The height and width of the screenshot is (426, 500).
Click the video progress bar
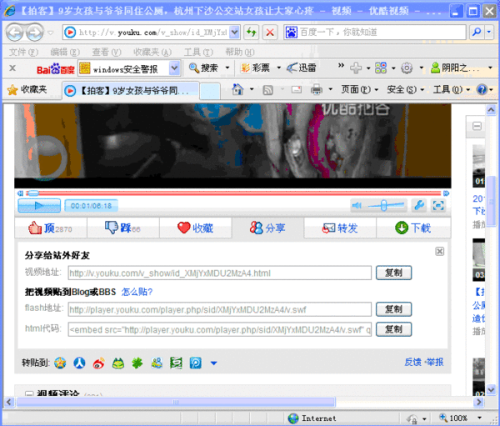click(233, 193)
